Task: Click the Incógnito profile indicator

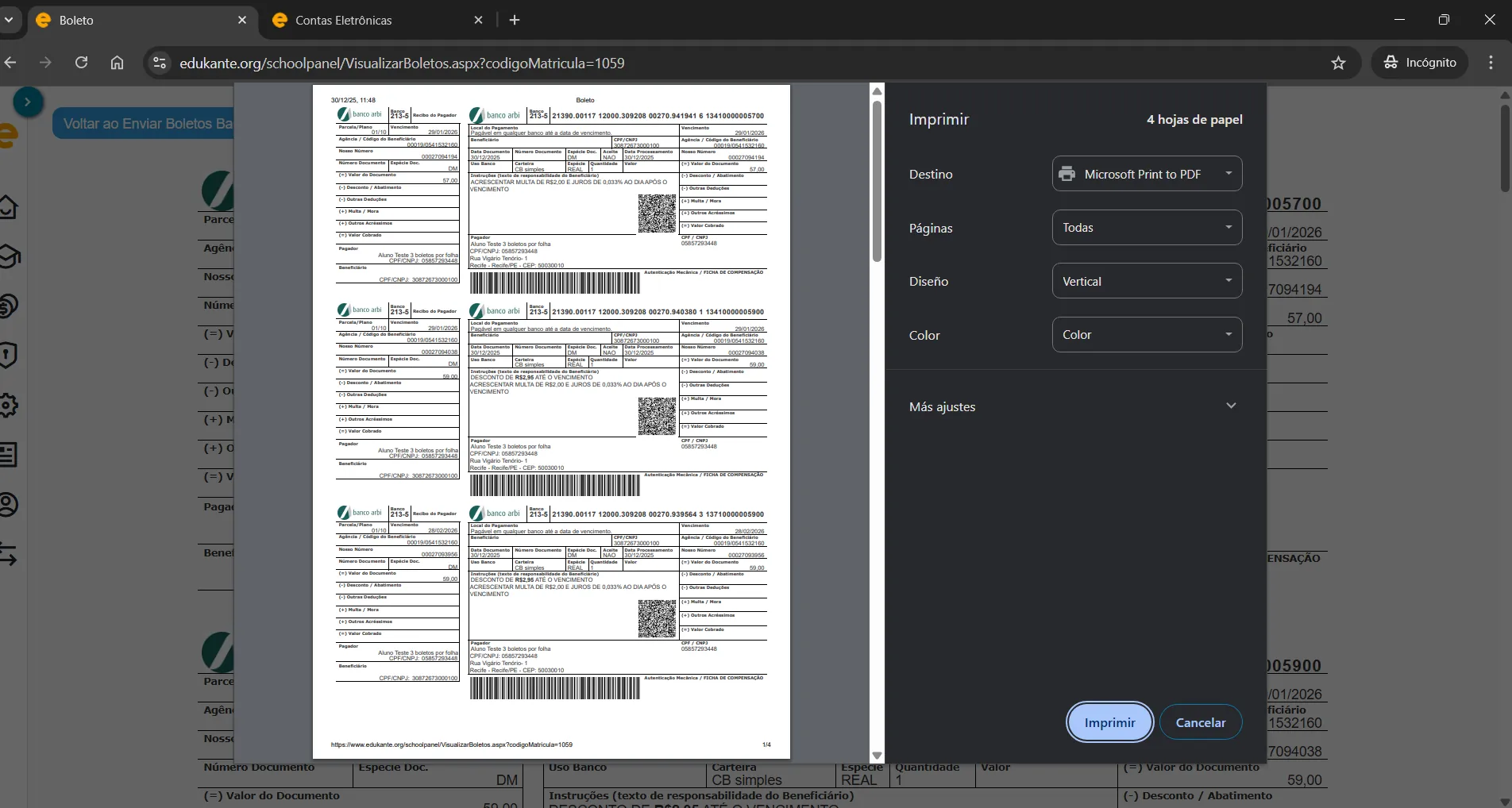Action: (1420, 63)
